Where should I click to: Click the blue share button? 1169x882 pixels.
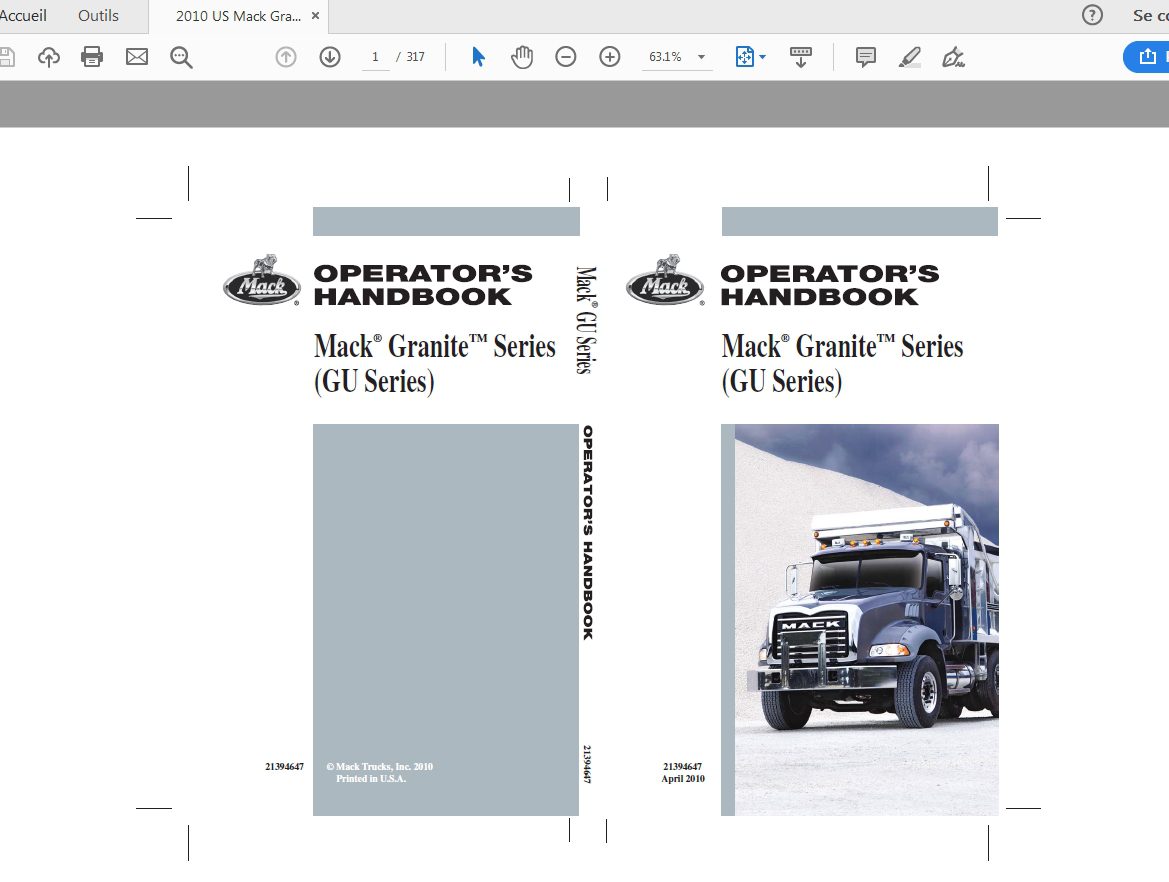pos(1147,57)
